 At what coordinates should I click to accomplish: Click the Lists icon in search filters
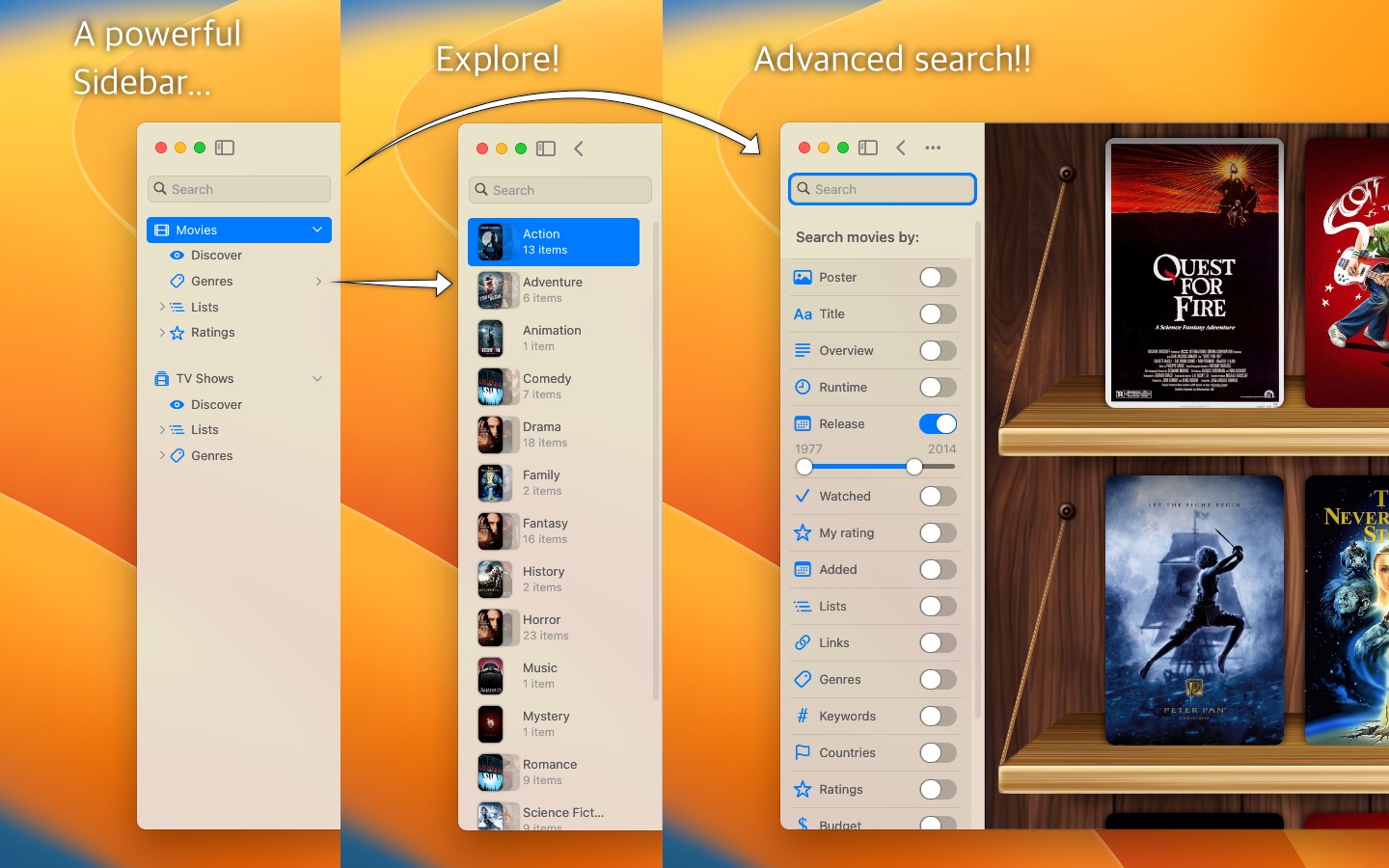point(803,607)
